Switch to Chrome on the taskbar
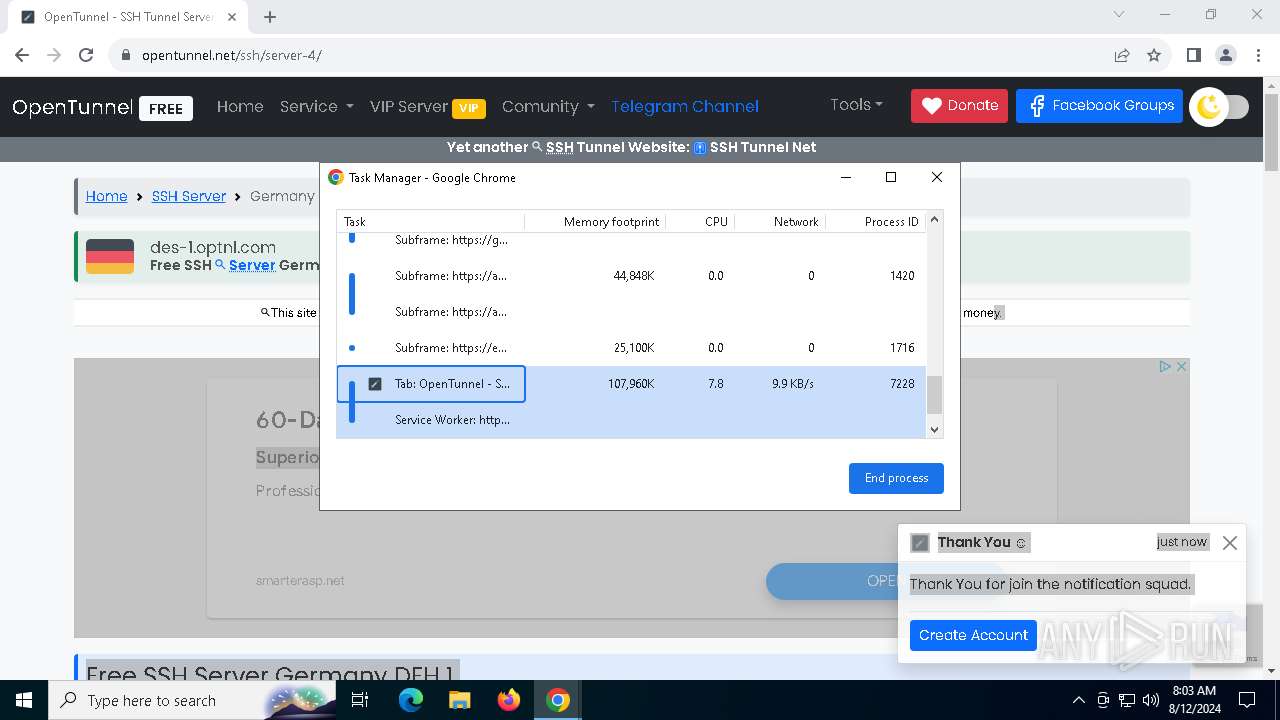This screenshot has width=1280, height=720. [558, 700]
